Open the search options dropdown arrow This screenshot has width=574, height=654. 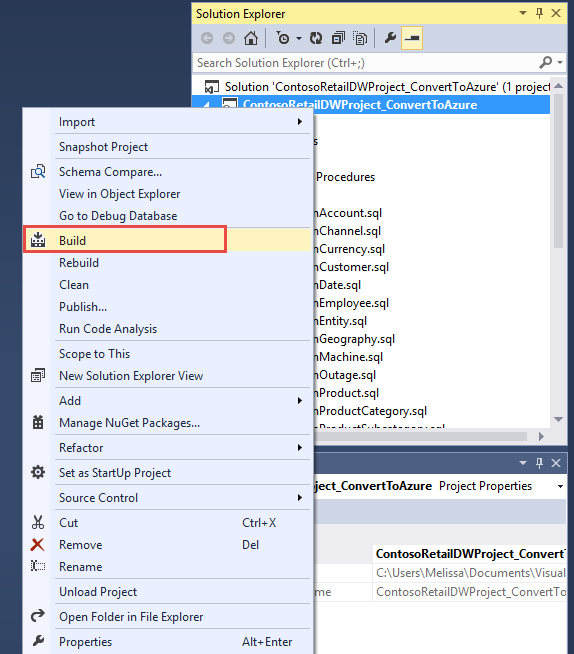tap(560, 63)
